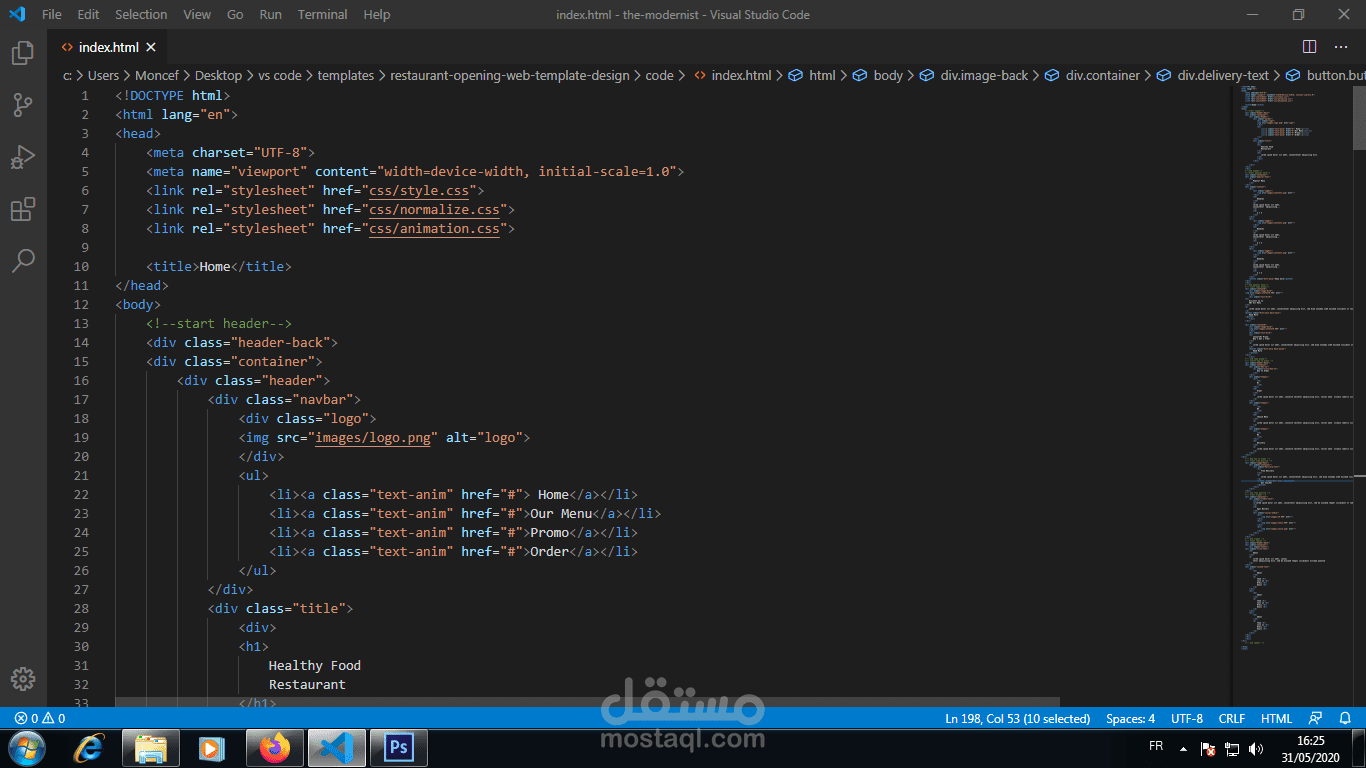The width and height of the screenshot is (1366, 768).
Task: Open Windows Media Player from taskbar
Action: 211,748
